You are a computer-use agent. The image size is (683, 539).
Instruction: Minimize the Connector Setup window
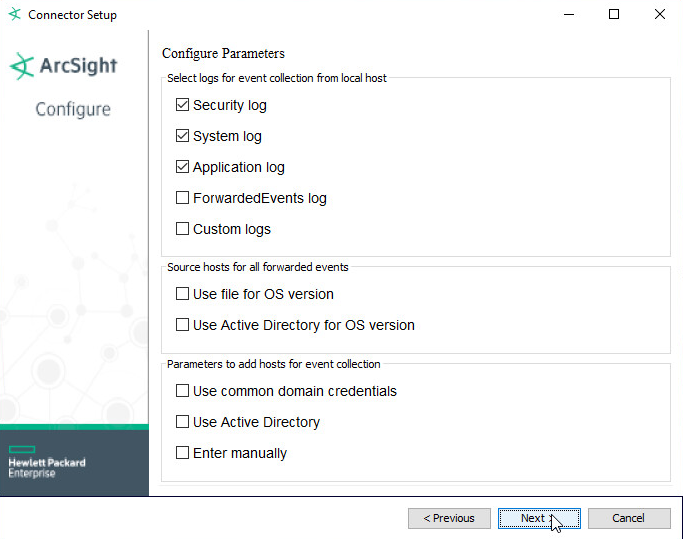point(568,15)
